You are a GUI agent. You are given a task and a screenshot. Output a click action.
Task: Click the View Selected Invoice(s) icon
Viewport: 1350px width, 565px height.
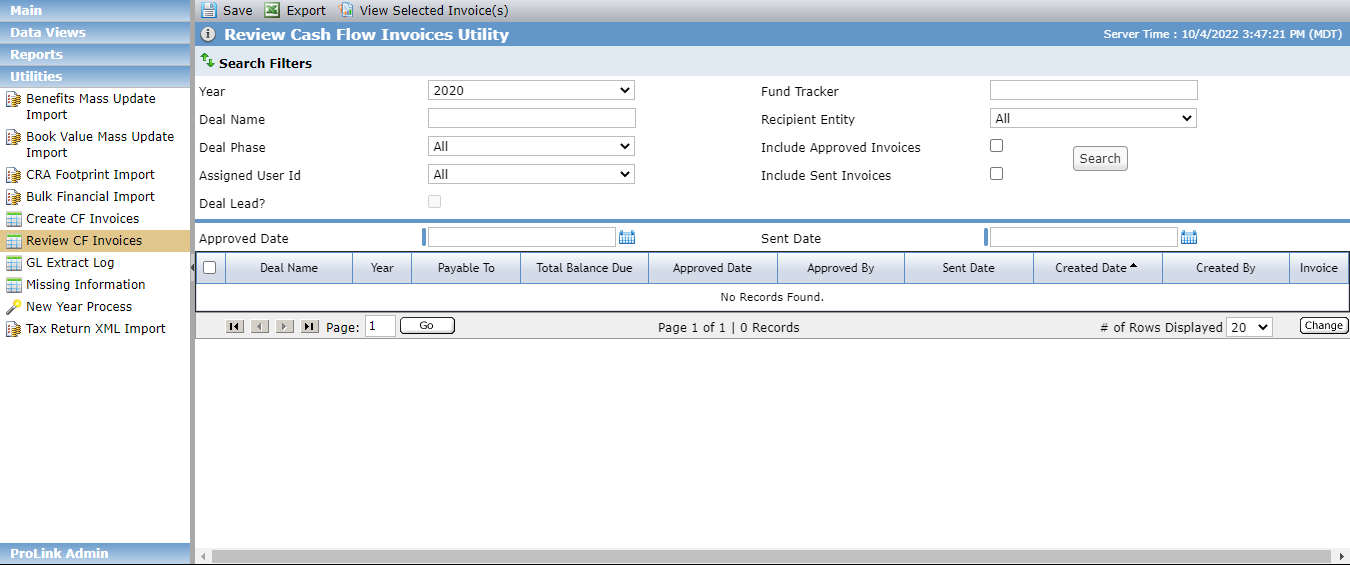click(x=346, y=10)
